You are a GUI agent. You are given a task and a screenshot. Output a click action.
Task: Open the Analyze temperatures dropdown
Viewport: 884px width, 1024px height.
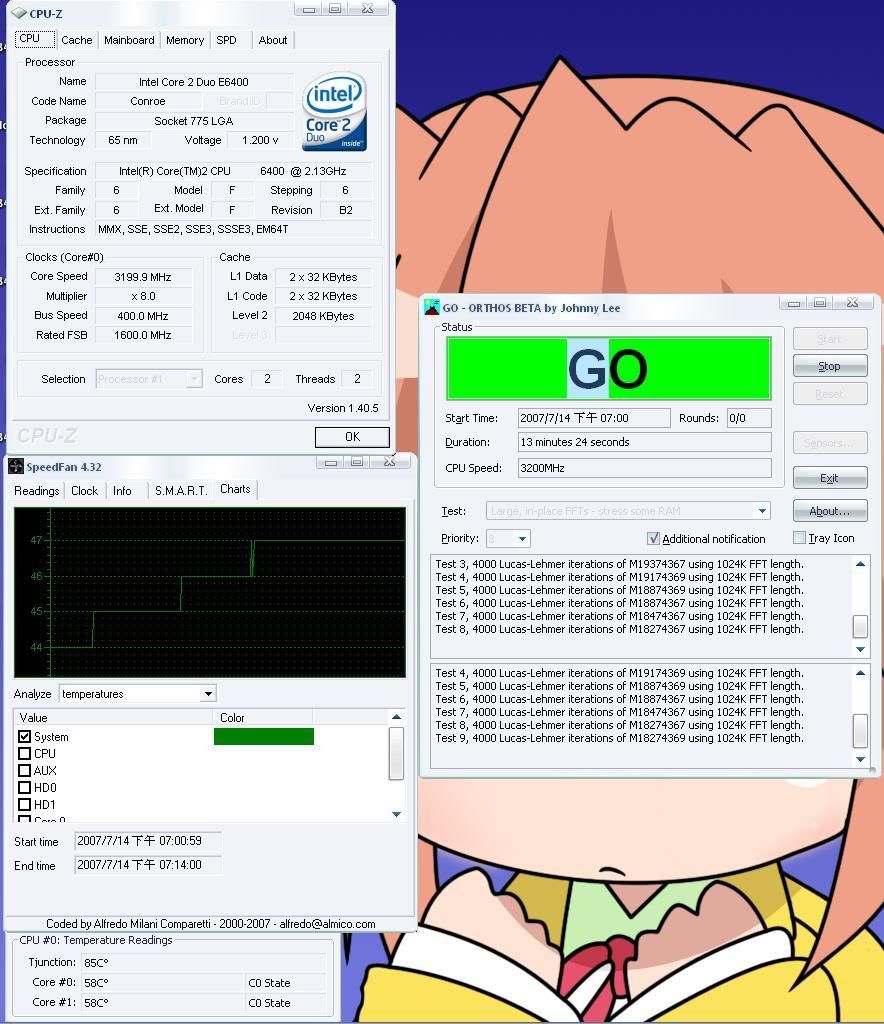pos(208,694)
